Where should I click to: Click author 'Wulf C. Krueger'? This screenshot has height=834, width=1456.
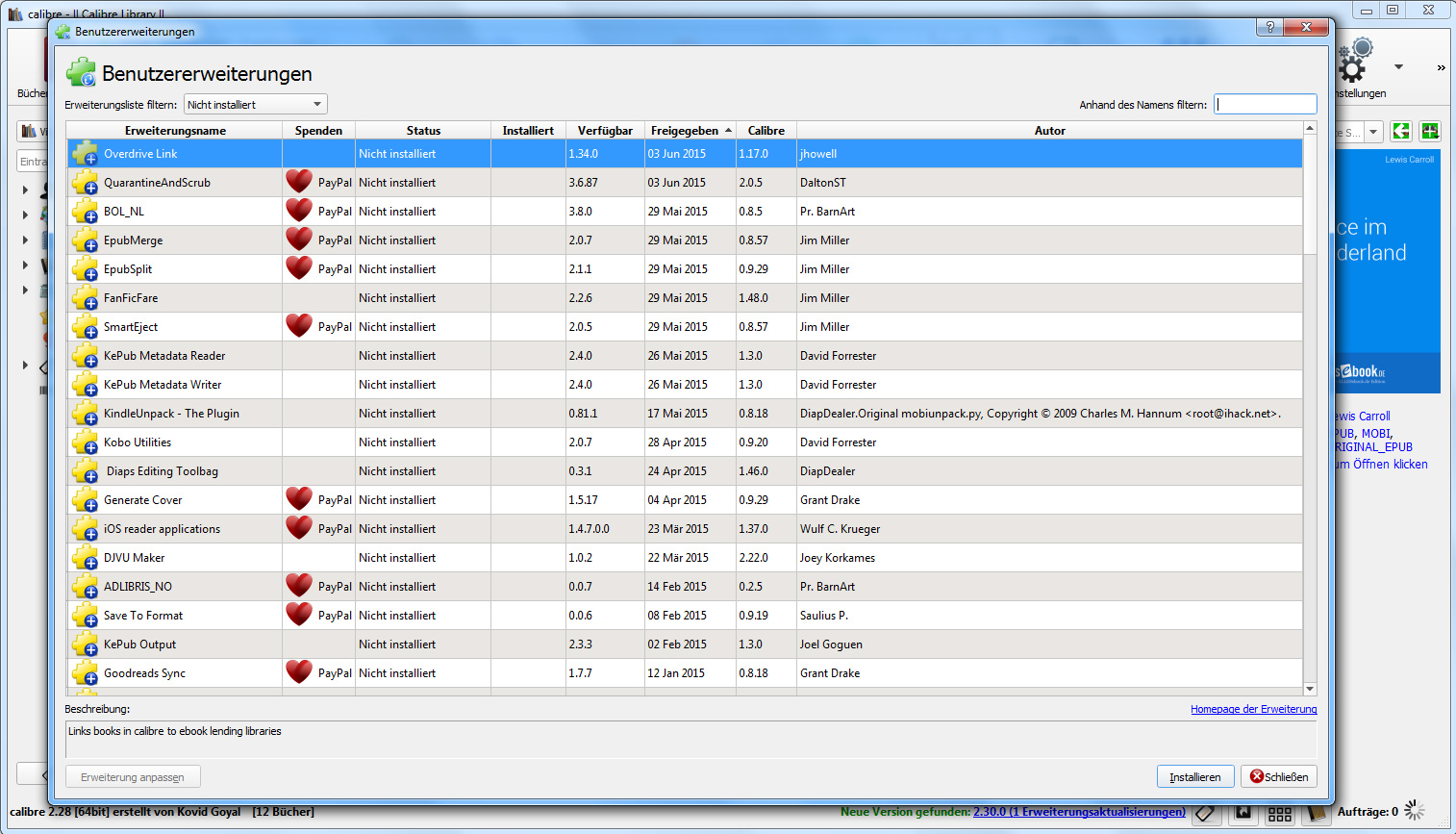[840, 529]
